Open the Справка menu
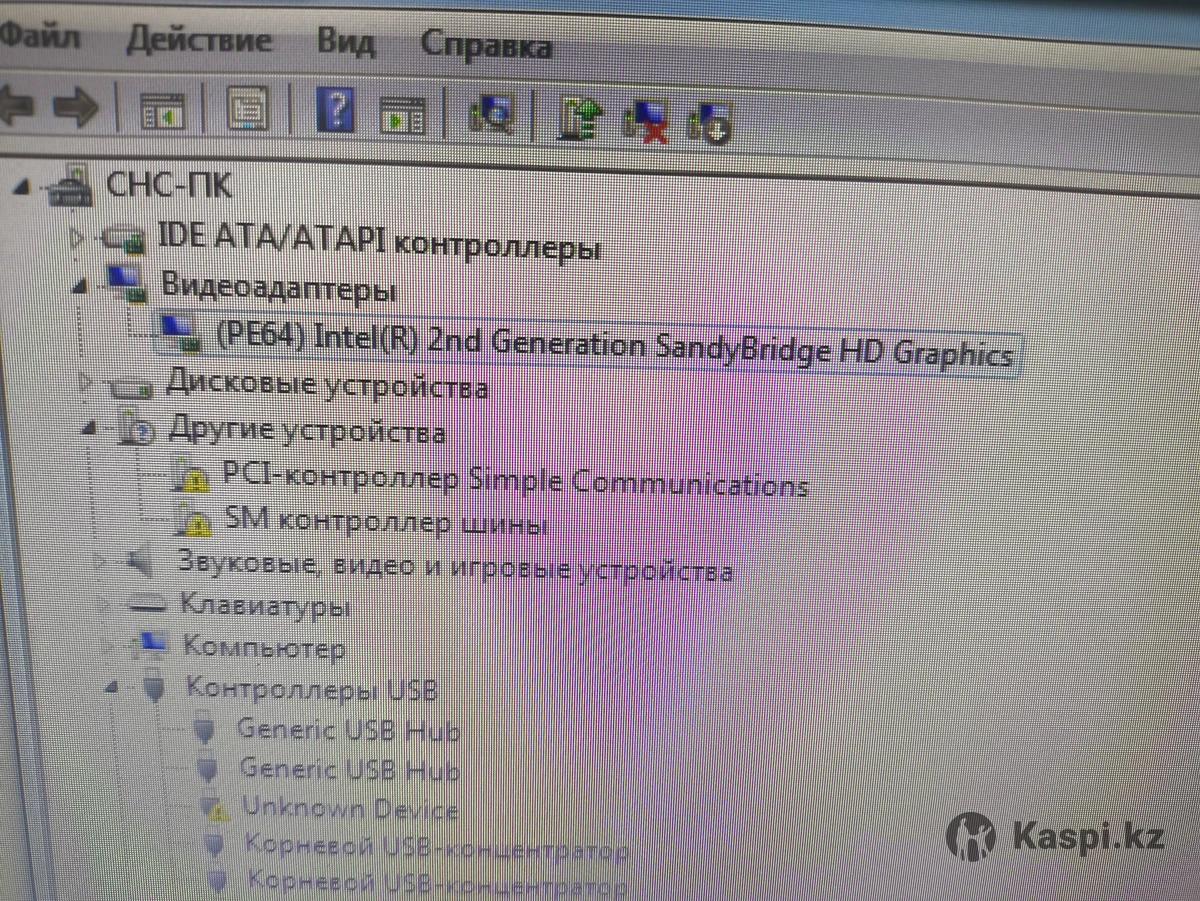 pos(486,45)
